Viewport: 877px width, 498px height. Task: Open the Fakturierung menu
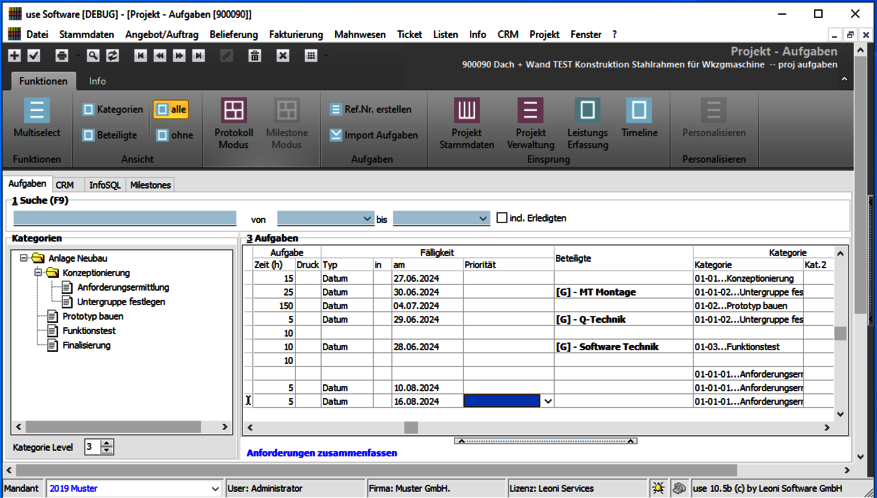coord(295,34)
